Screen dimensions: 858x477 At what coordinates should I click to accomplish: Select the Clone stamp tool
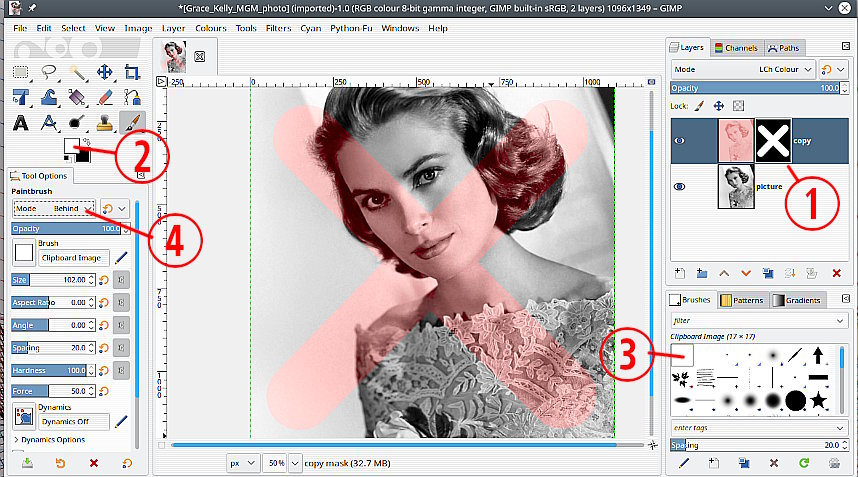tap(104, 123)
